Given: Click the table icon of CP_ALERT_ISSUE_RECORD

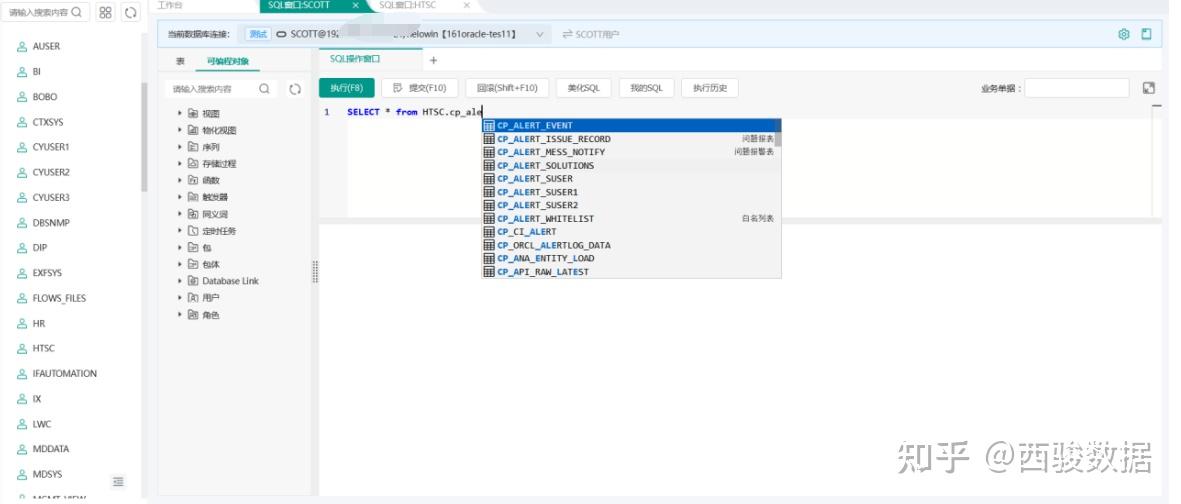Looking at the screenshot, I should pos(489,139).
